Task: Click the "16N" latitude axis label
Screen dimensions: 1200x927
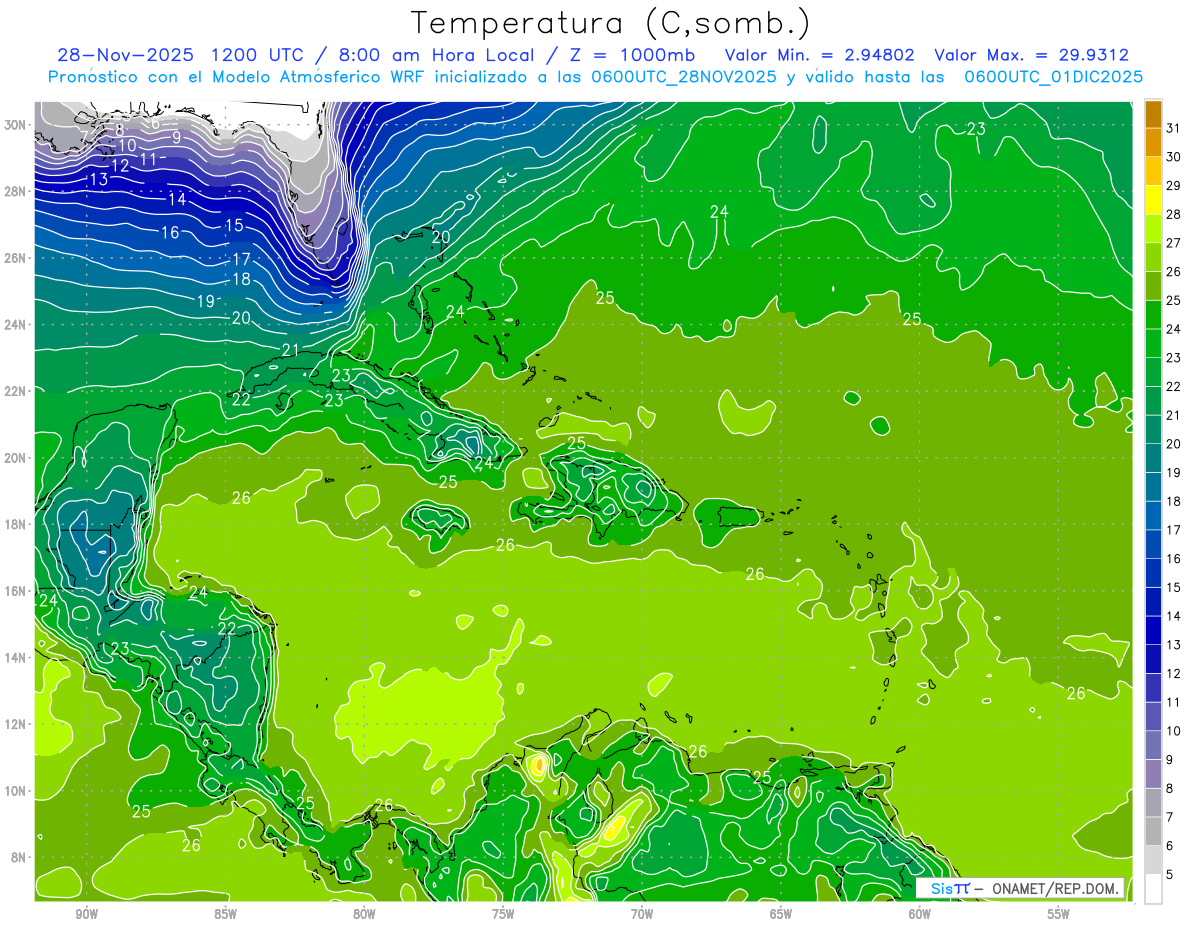Action: (16, 591)
